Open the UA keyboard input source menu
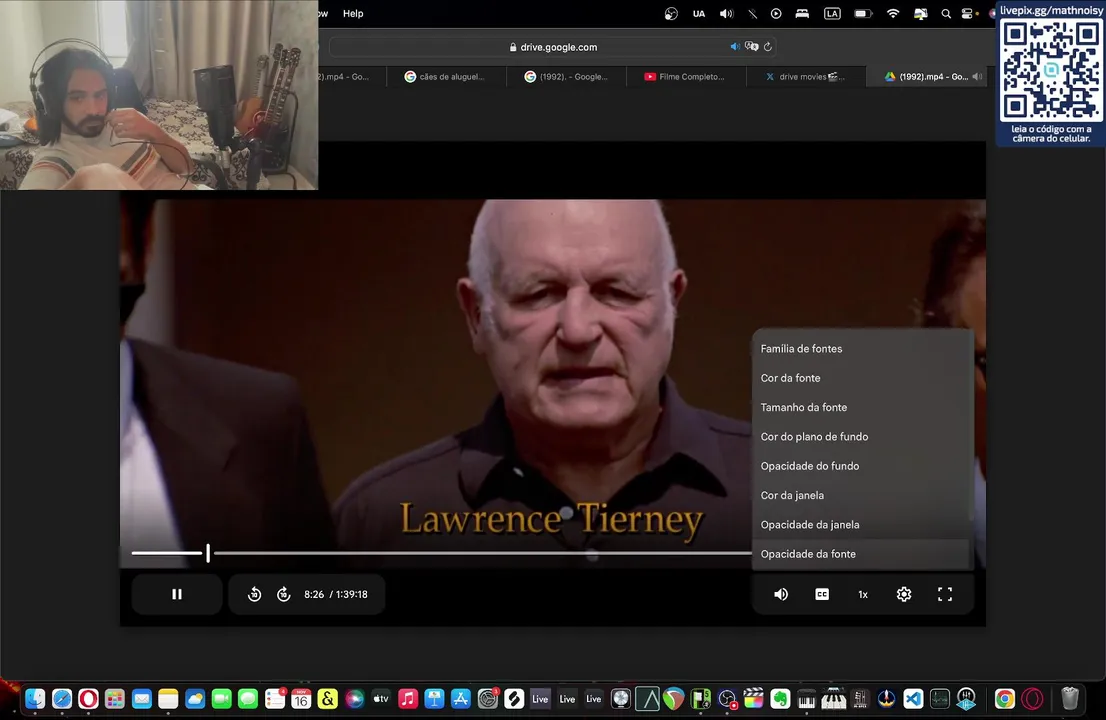Viewport: 1106px width, 720px height. tap(699, 13)
